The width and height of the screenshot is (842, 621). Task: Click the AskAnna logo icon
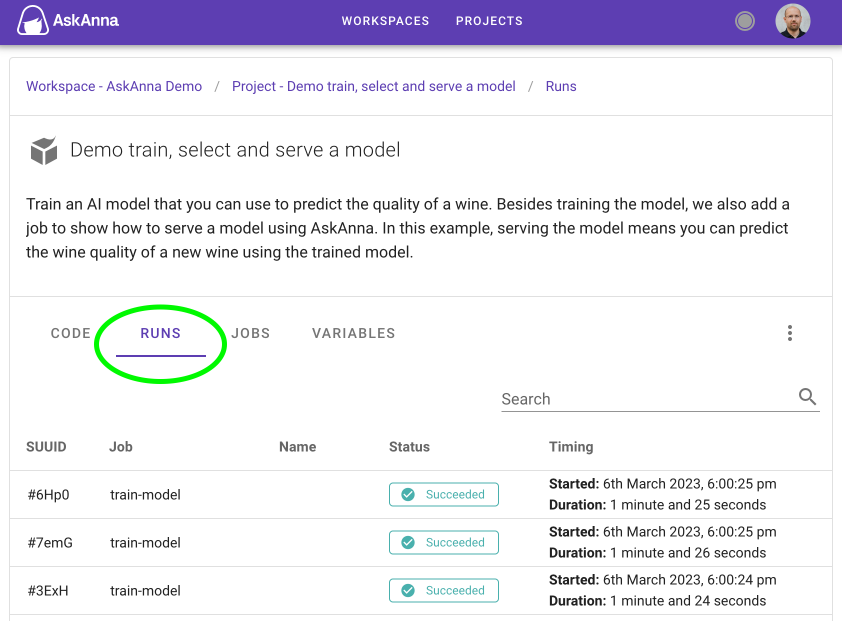[x=33, y=20]
